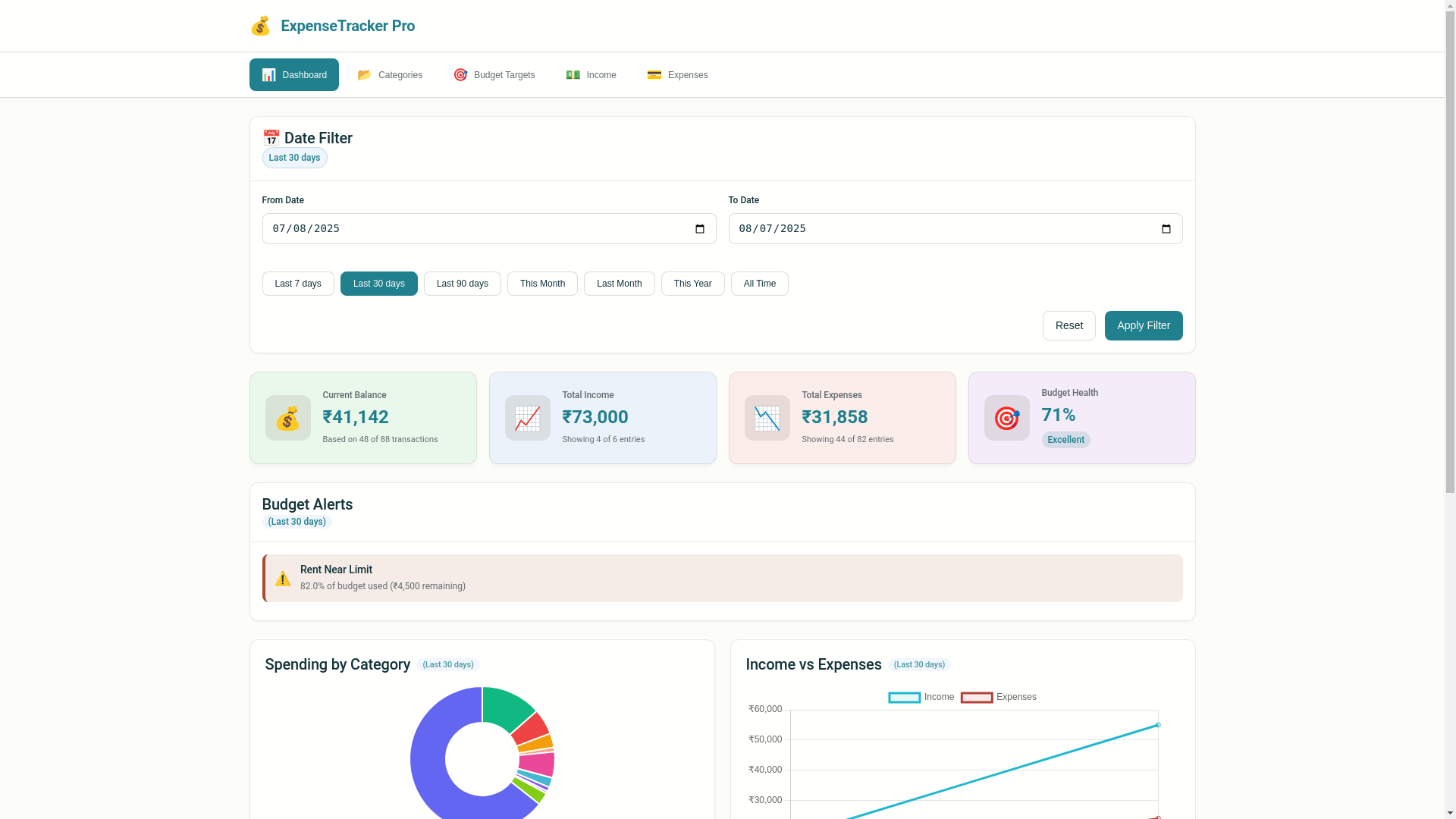Click the red doughnut chart segment

tap(532, 728)
